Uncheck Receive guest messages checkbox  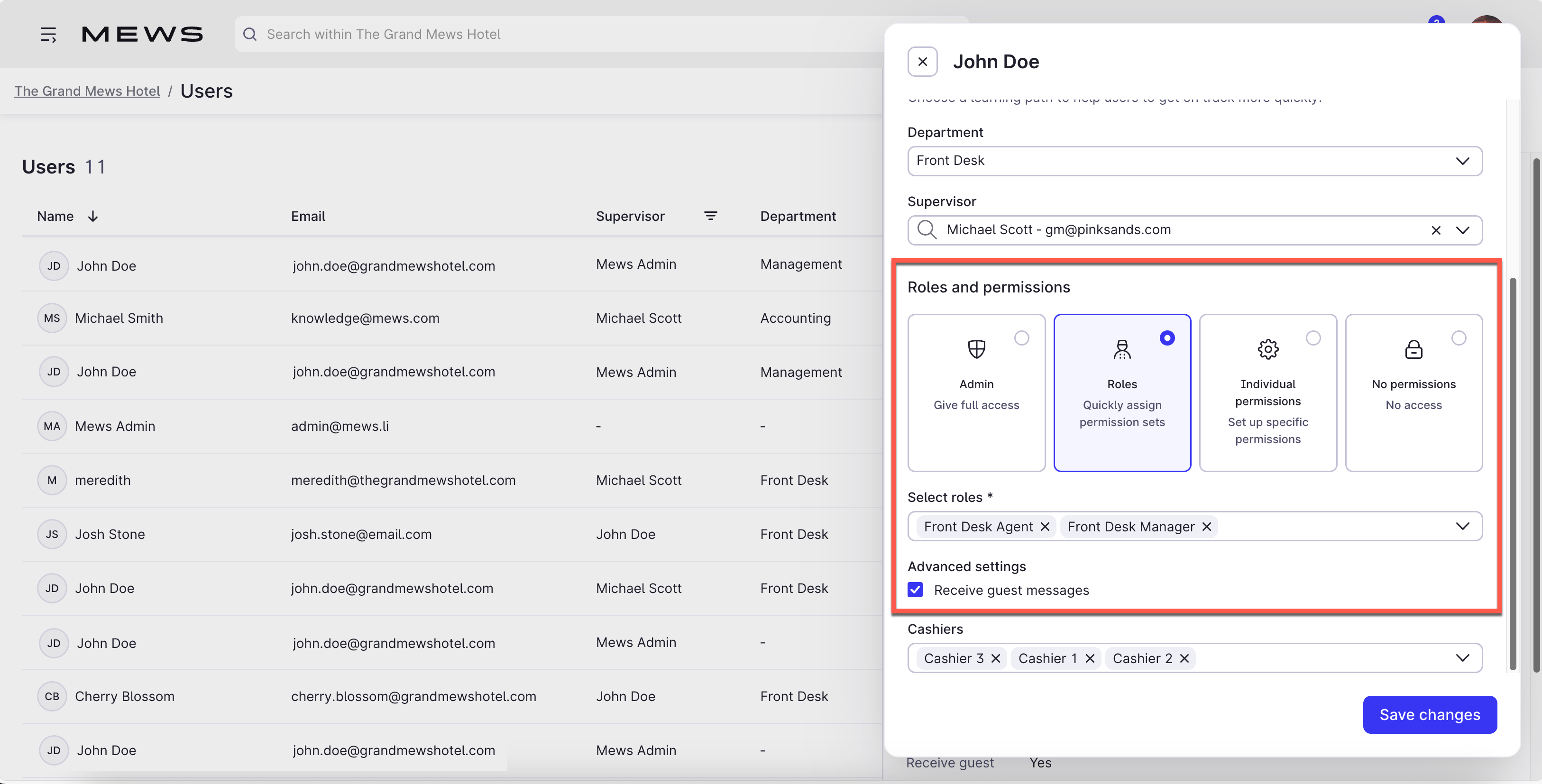915,590
